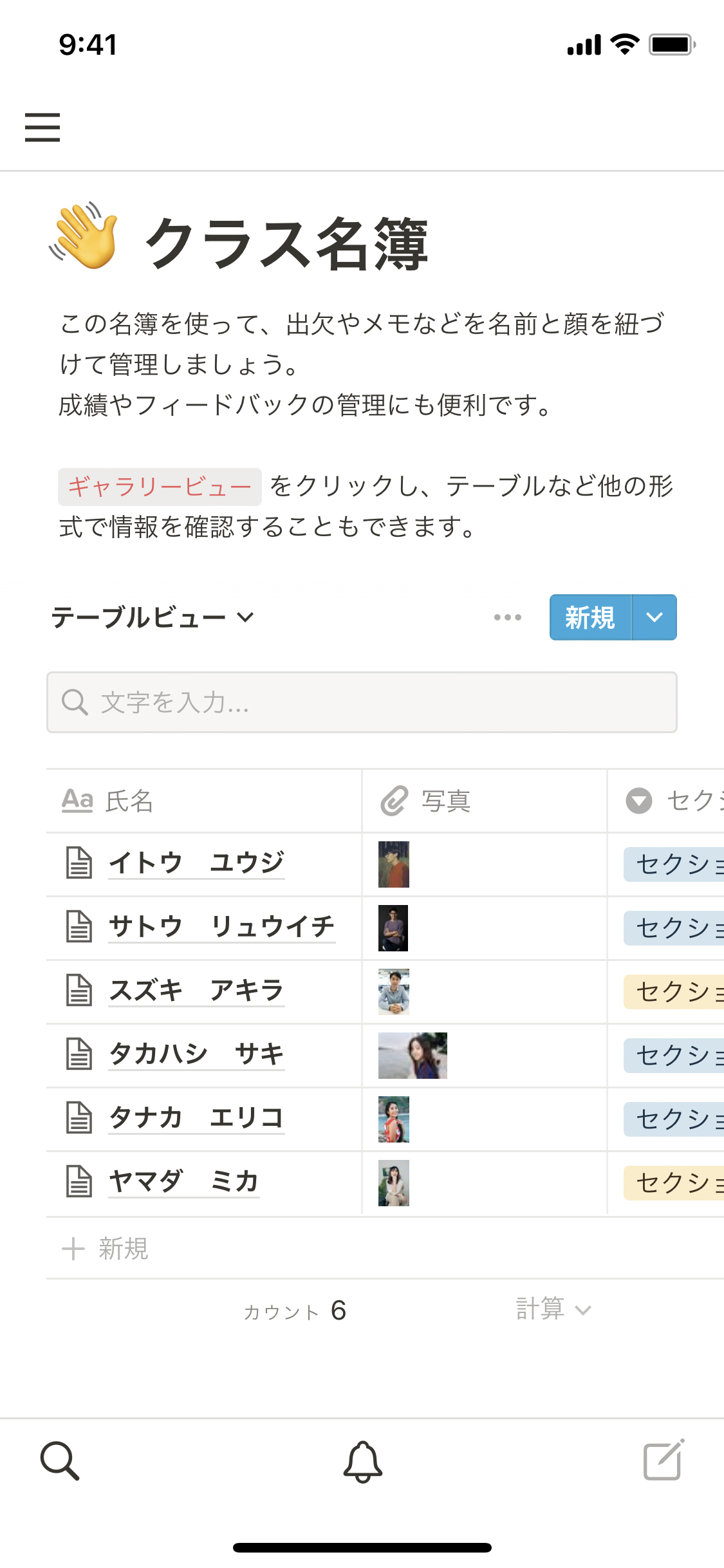Viewport: 724px width, 1568px height.
Task: Click the 写真 column attachment header
Action: [426, 801]
